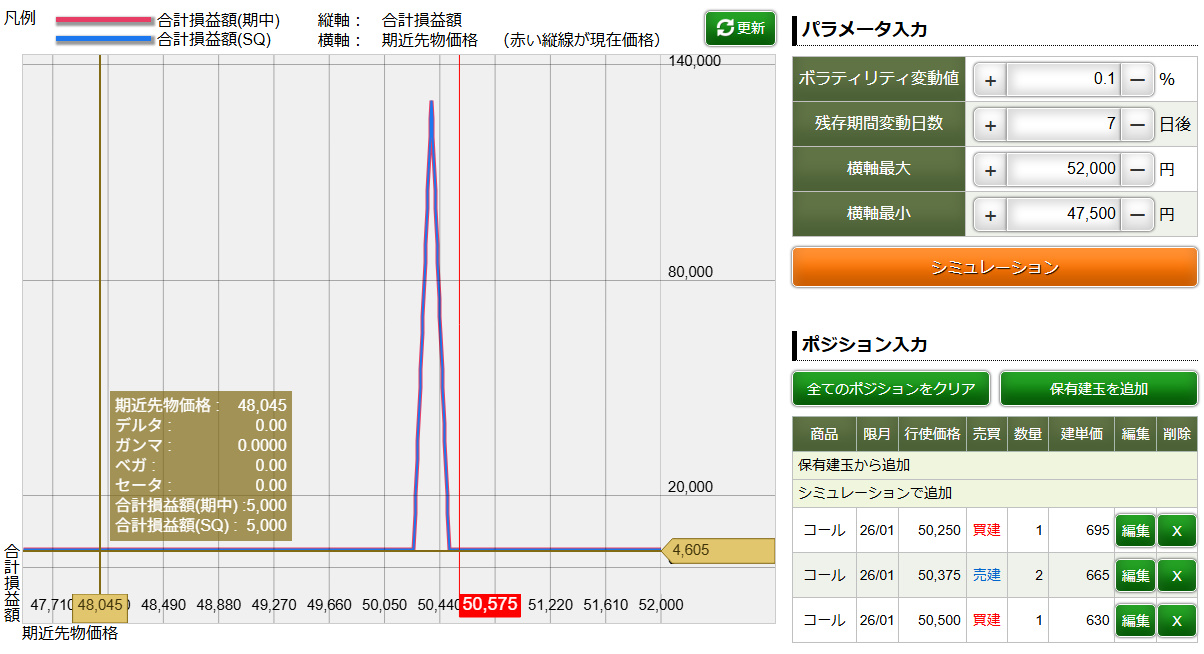1204x654 pixels.
Task: Delete the 50,500 call position
Action: [1176, 620]
